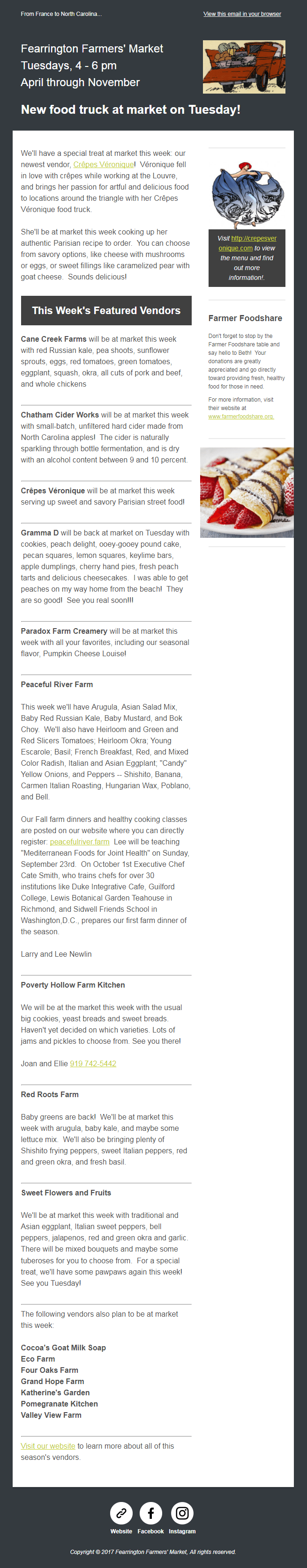This screenshot has height=1568, width=307.
Task: Click the 'Visit our website' link
Action: pos(48,1446)
